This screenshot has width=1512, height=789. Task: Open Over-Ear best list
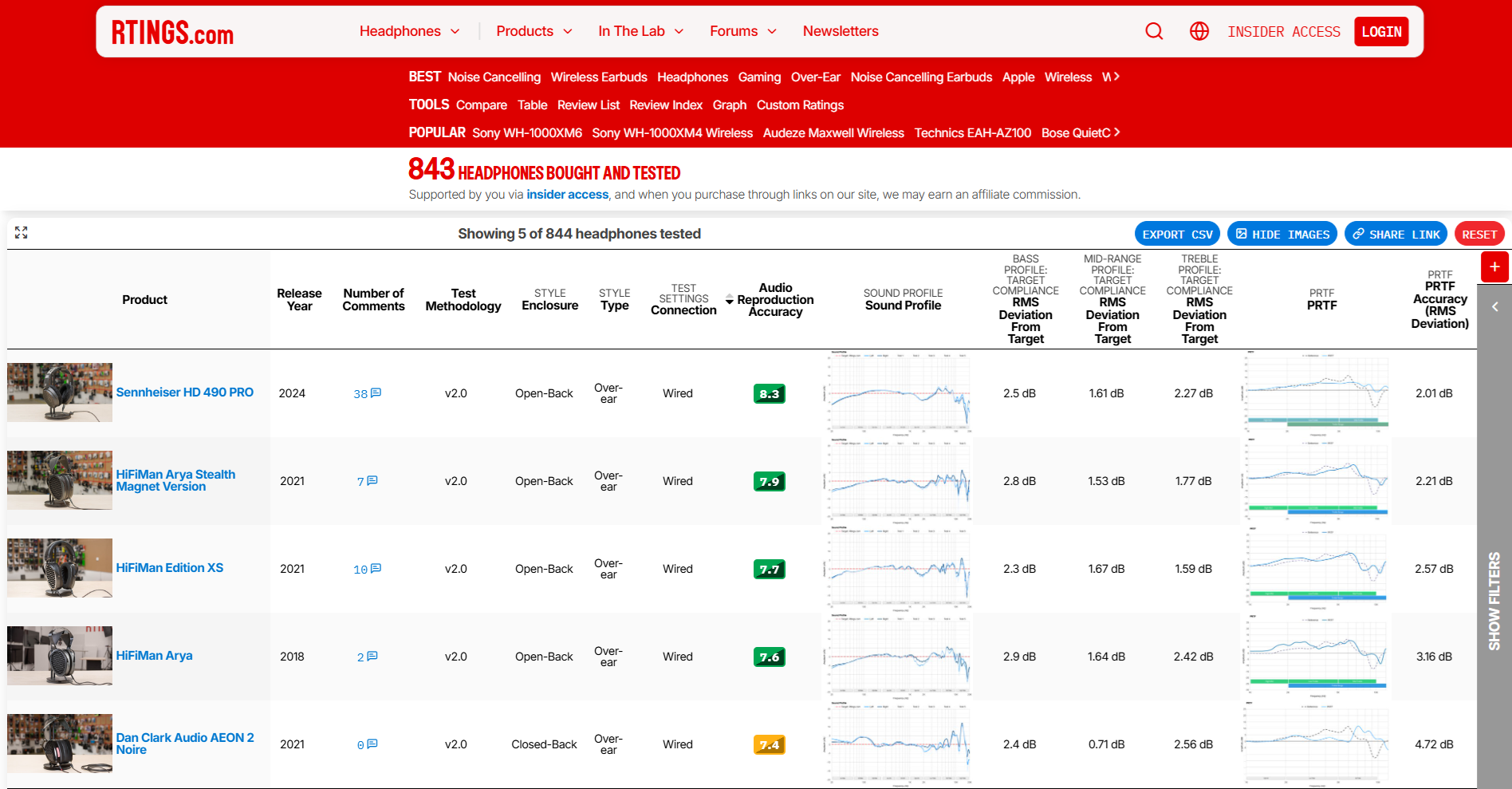(x=816, y=77)
